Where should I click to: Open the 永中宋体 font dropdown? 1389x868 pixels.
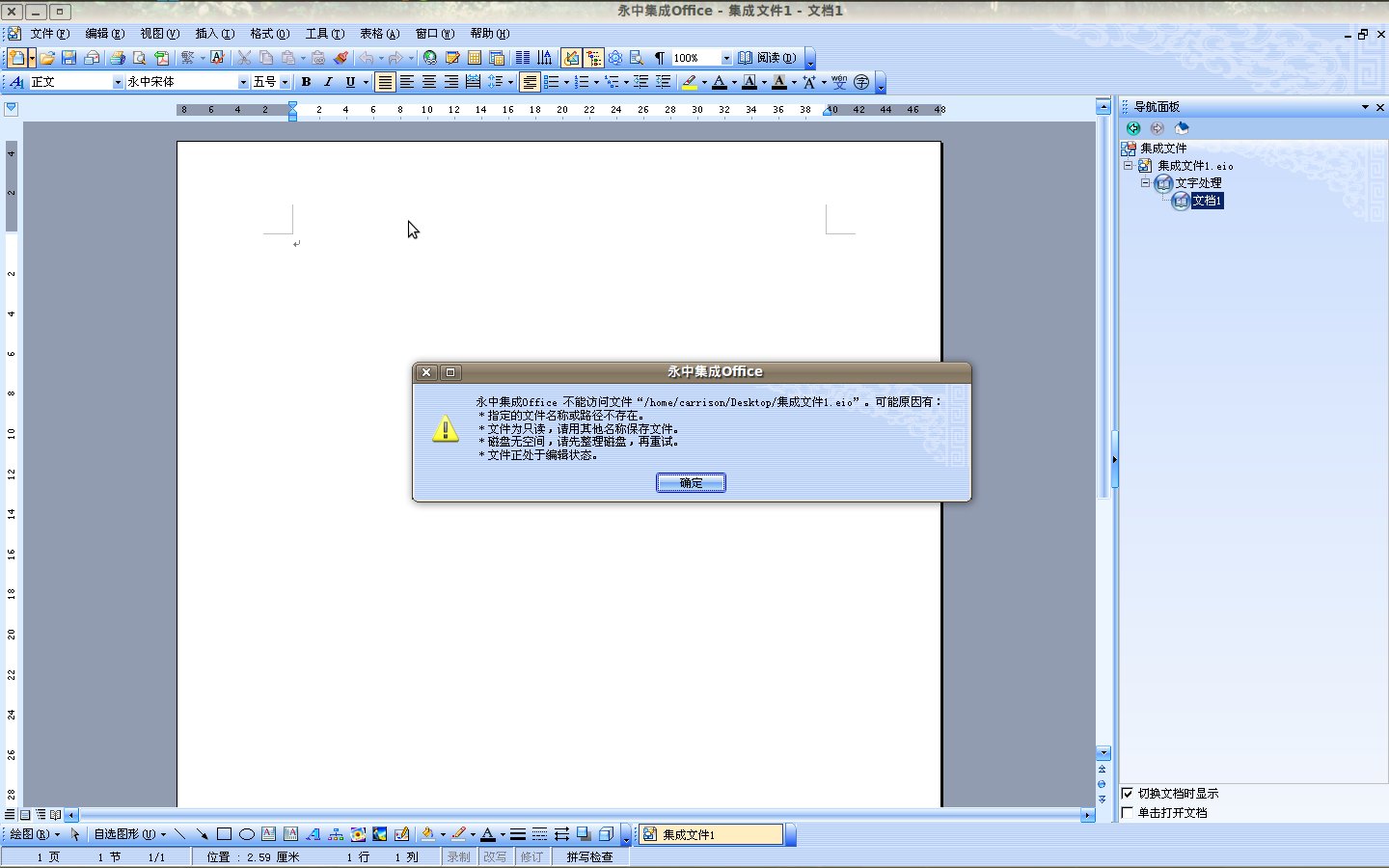coord(243,82)
